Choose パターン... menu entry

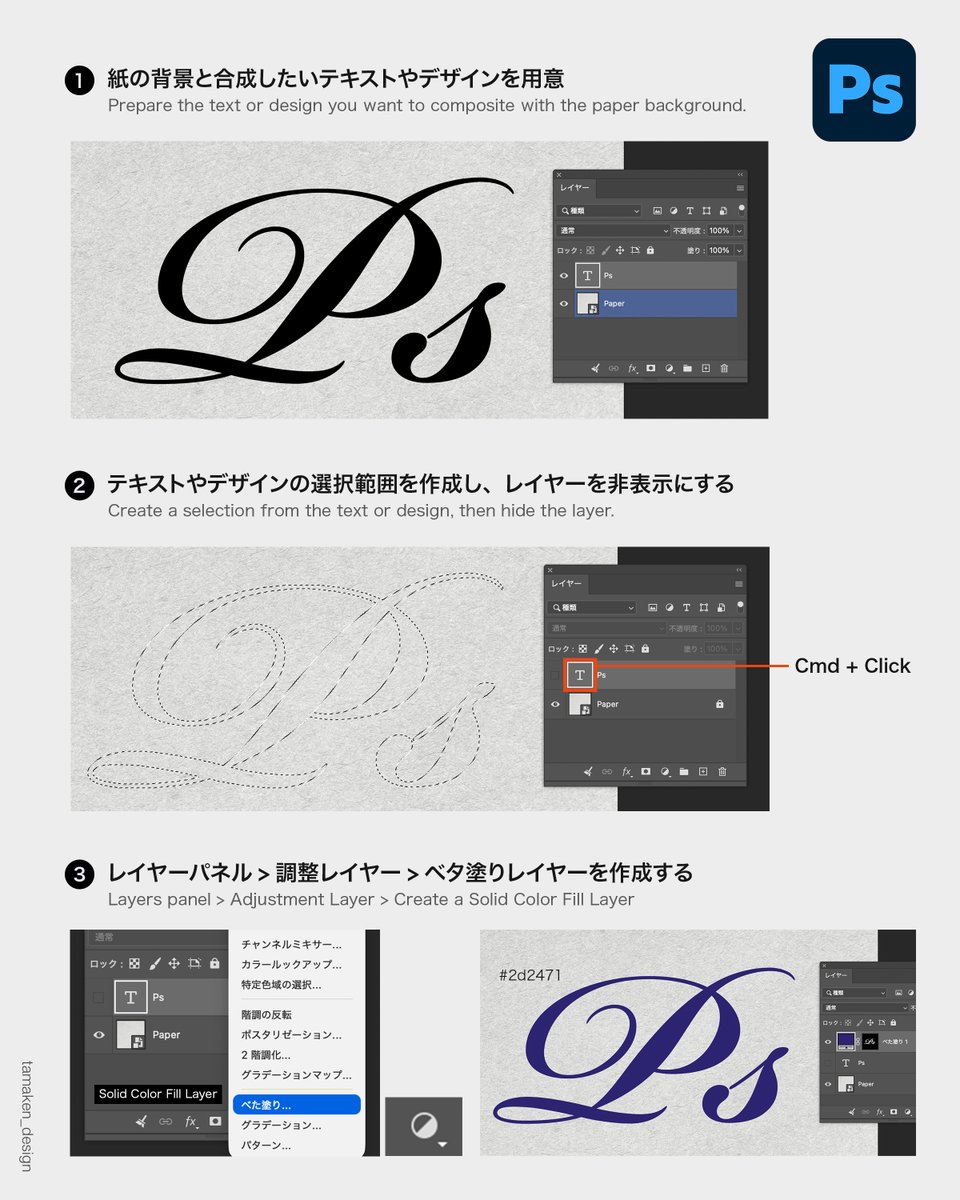pos(266,1145)
